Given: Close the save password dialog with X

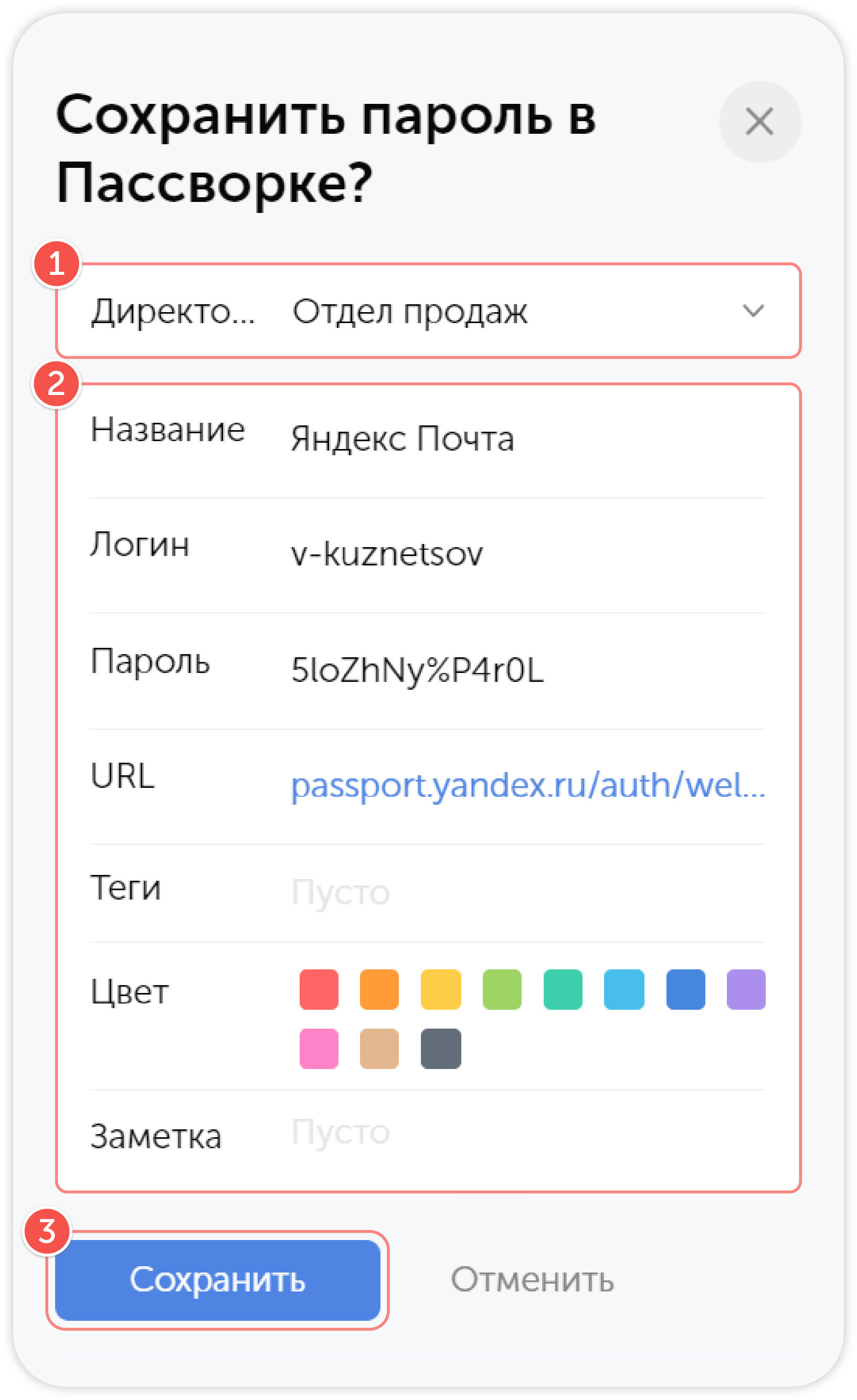Looking at the screenshot, I should (760, 122).
